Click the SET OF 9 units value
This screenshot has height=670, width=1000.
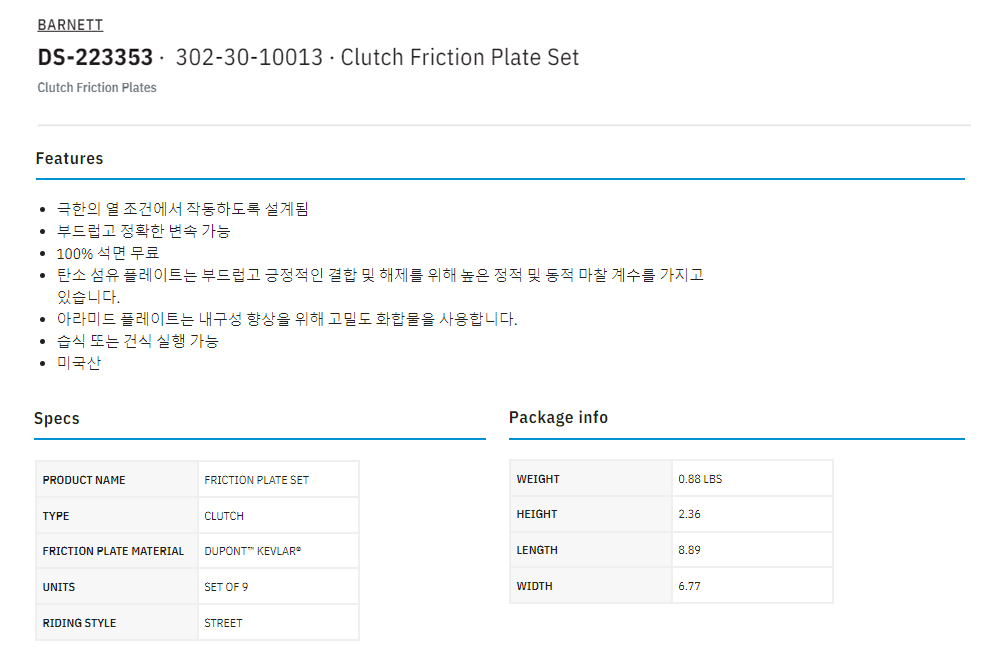pos(226,587)
